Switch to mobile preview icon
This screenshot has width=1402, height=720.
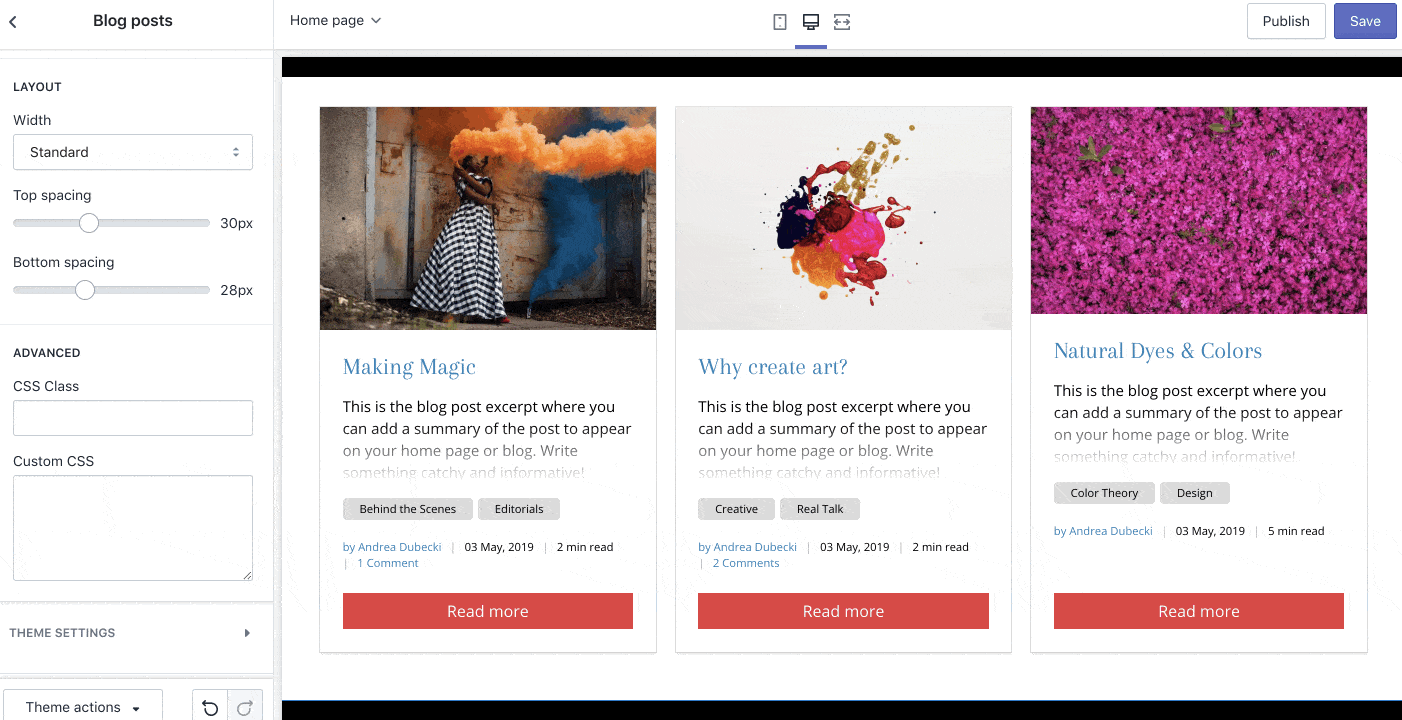pyautogui.click(x=780, y=21)
